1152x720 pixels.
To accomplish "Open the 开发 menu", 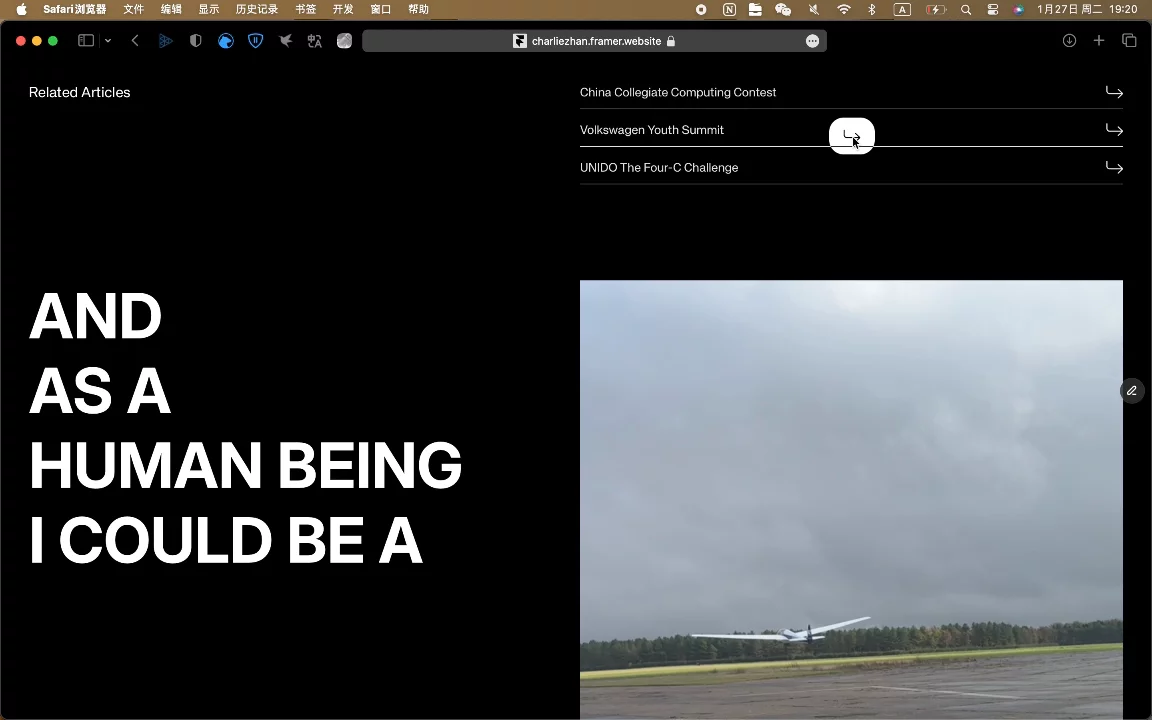I will [343, 10].
